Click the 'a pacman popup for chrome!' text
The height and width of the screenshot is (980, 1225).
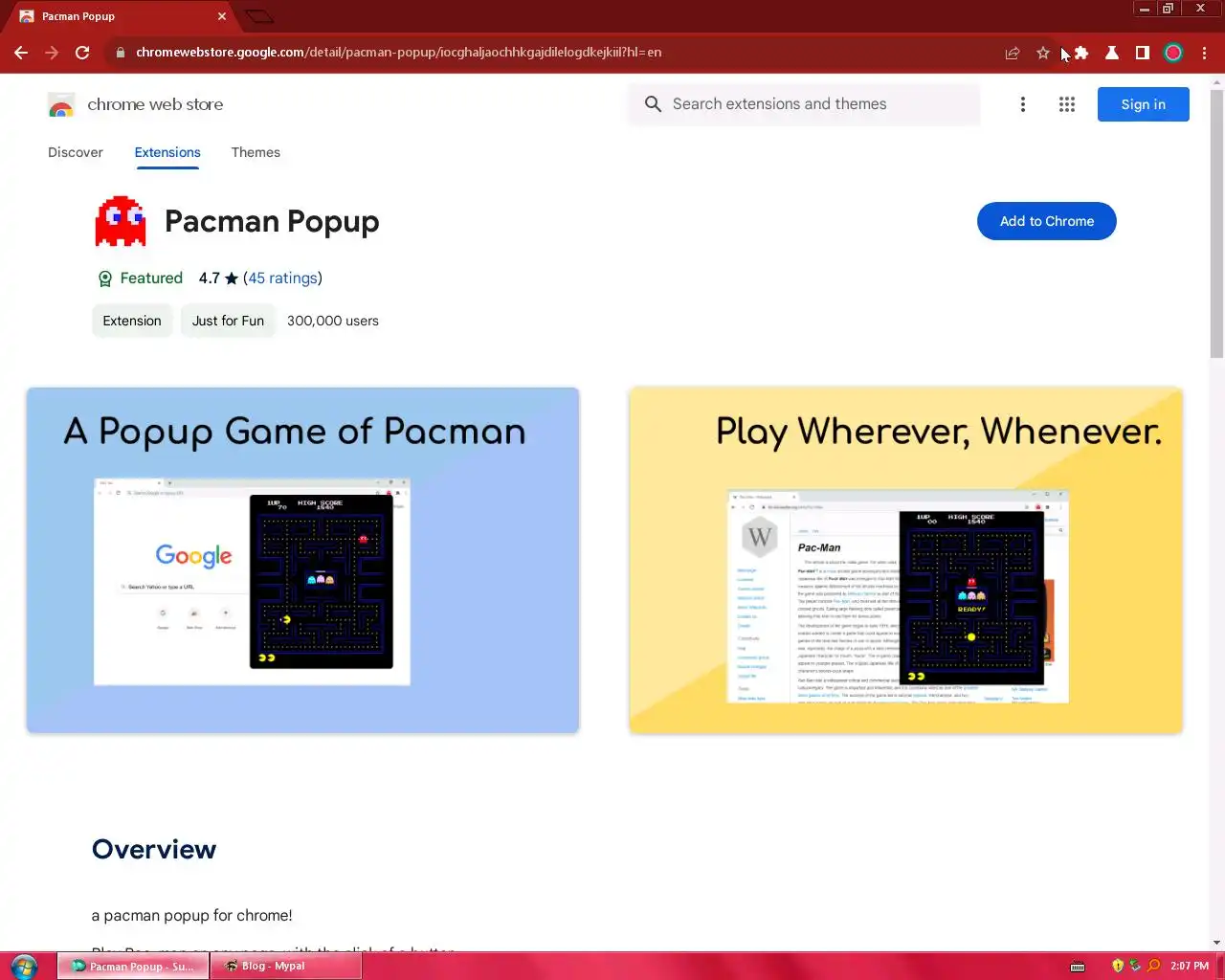(192, 916)
